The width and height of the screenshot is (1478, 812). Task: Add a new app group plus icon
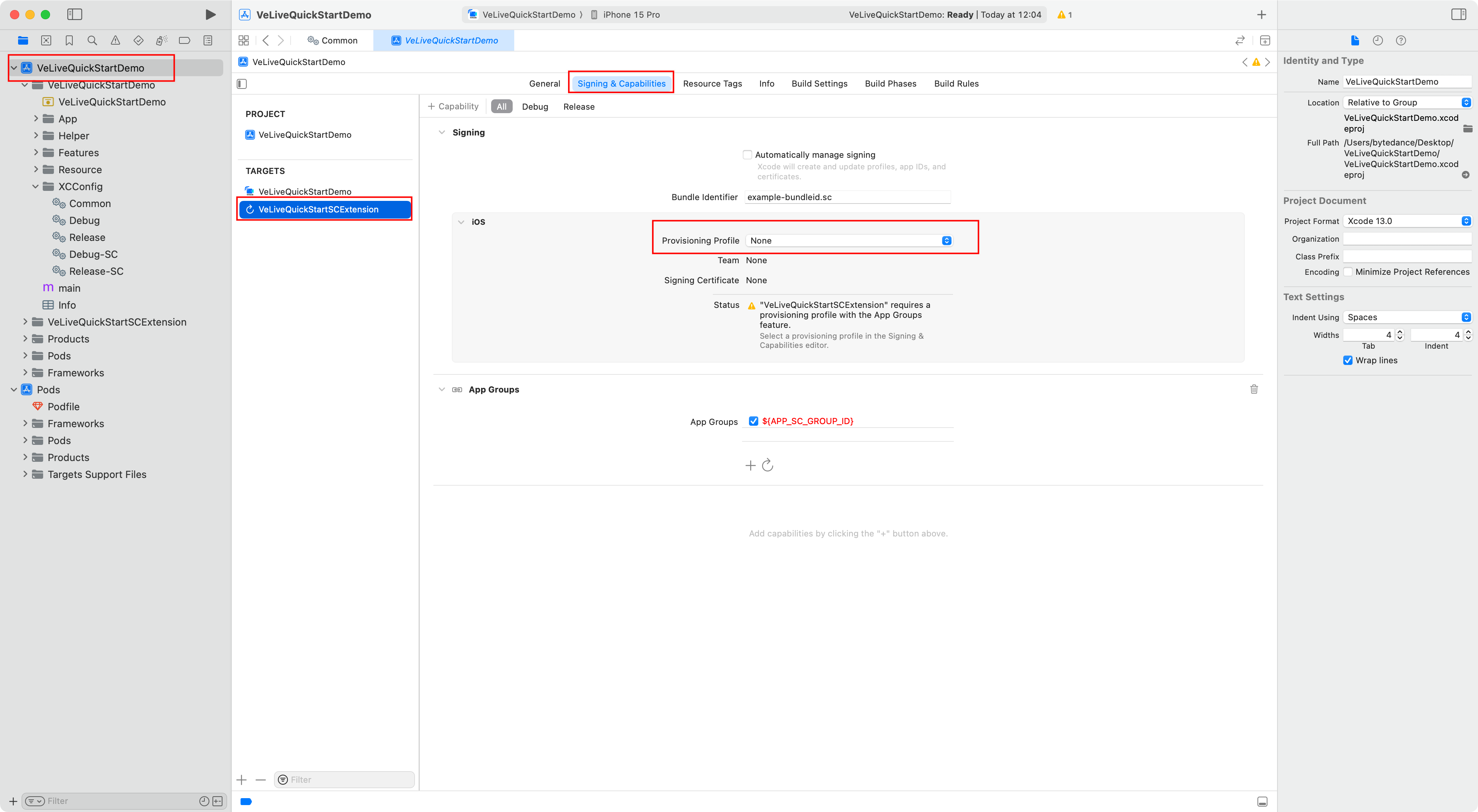[x=750, y=465]
